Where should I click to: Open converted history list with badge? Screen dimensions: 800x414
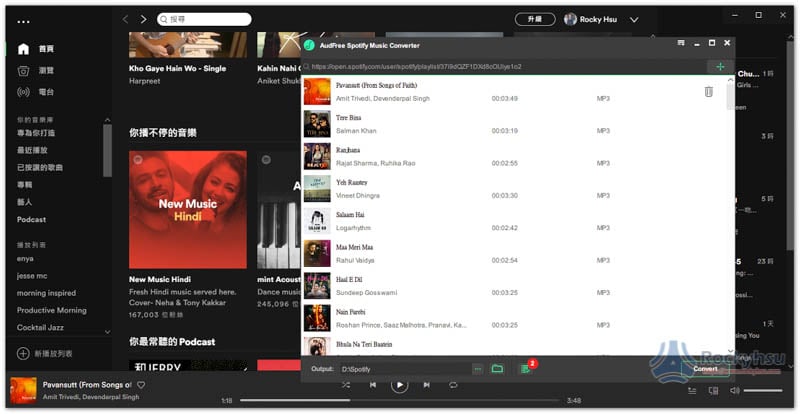point(526,368)
